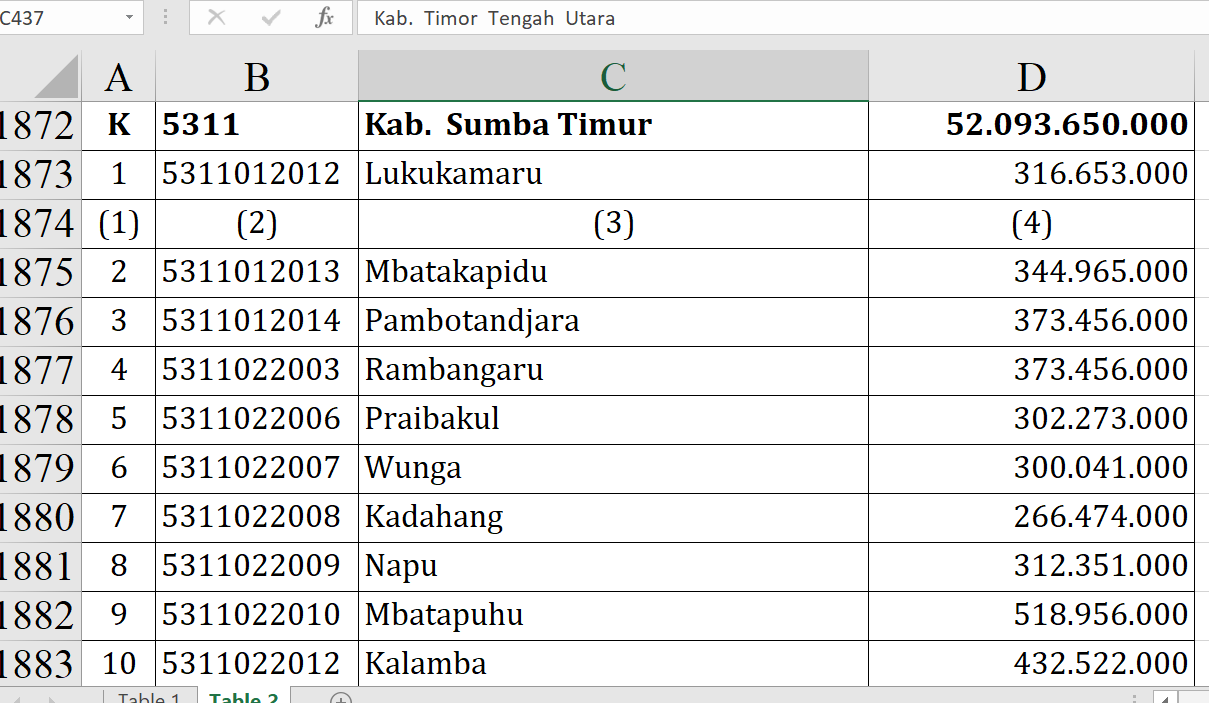
Task: Select column C header
Action: coord(613,77)
